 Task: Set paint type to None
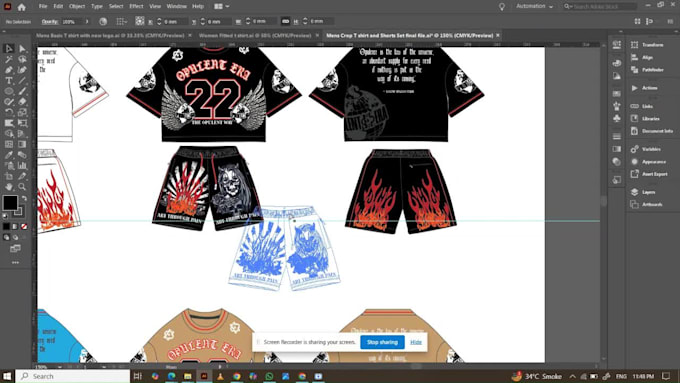click(x=24, y=226)
